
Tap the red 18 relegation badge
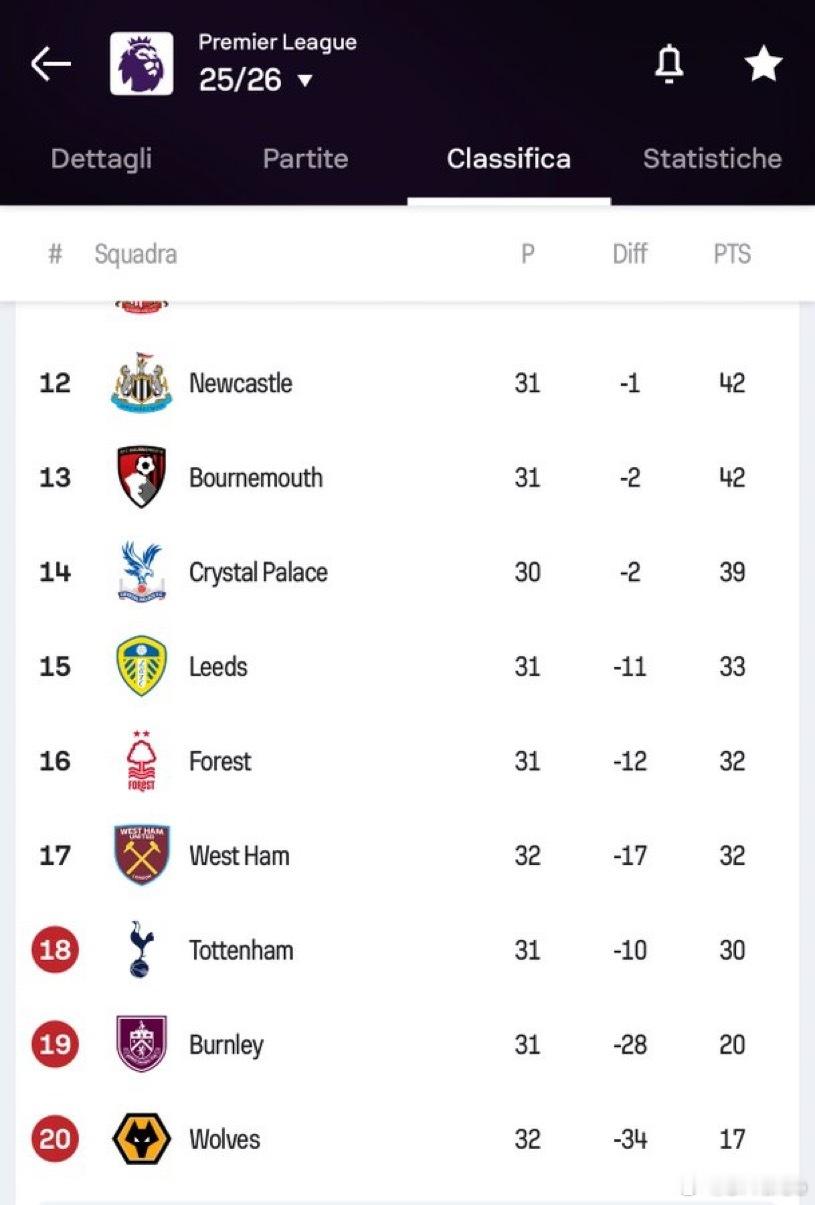(55, 950)
